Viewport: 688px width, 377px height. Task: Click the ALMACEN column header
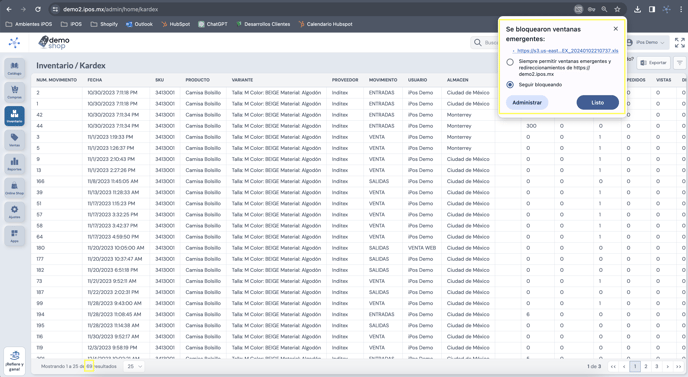click(458, 80)
